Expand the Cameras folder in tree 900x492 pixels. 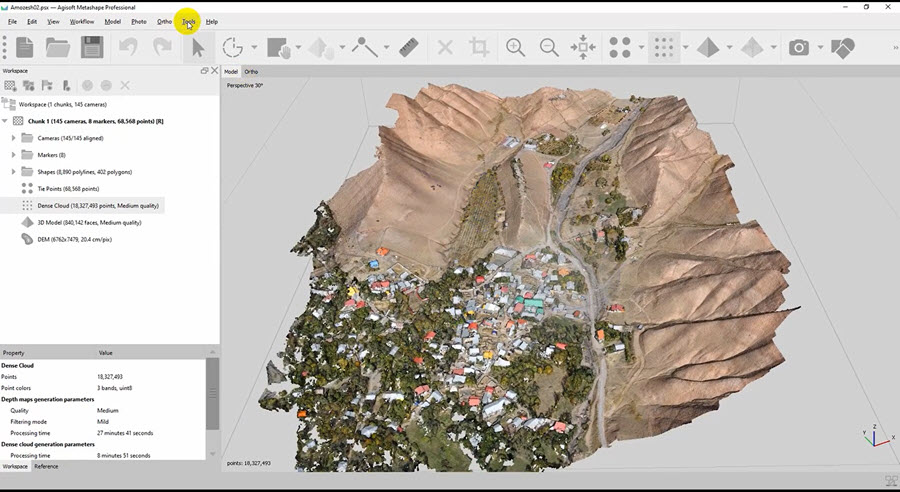13,138
